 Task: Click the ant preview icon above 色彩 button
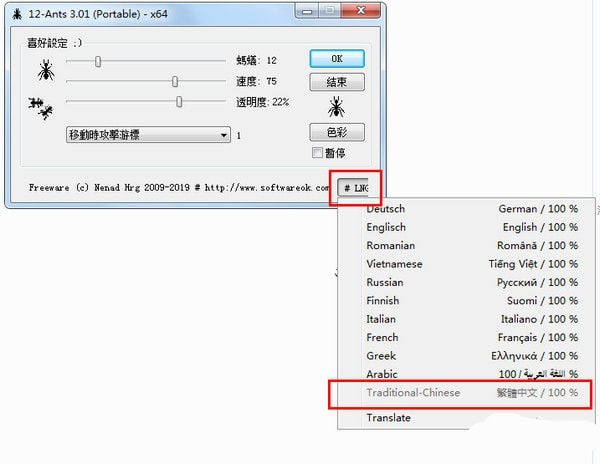pos(336,107)
